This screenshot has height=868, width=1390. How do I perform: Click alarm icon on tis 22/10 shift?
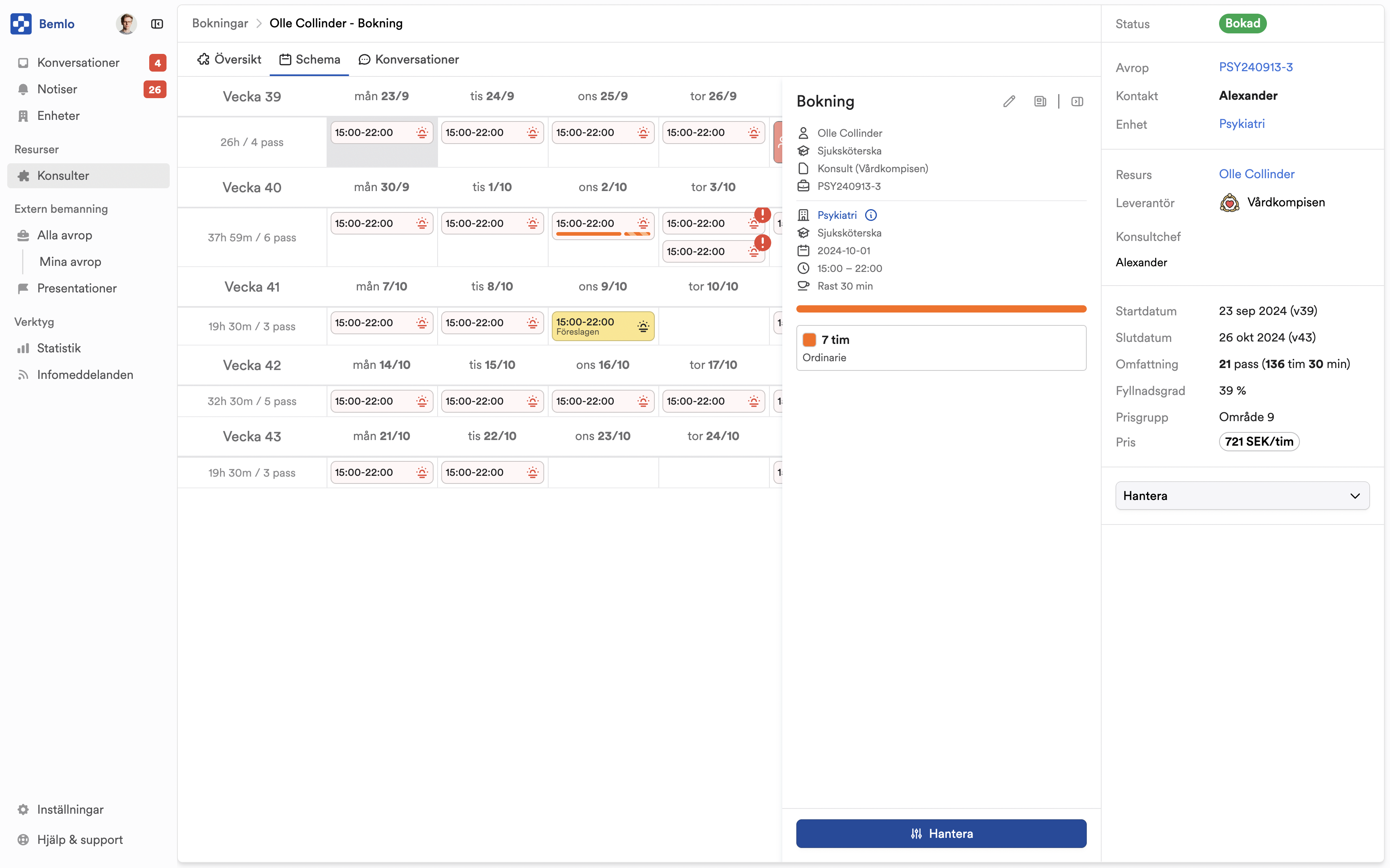[x=533, y=473]
